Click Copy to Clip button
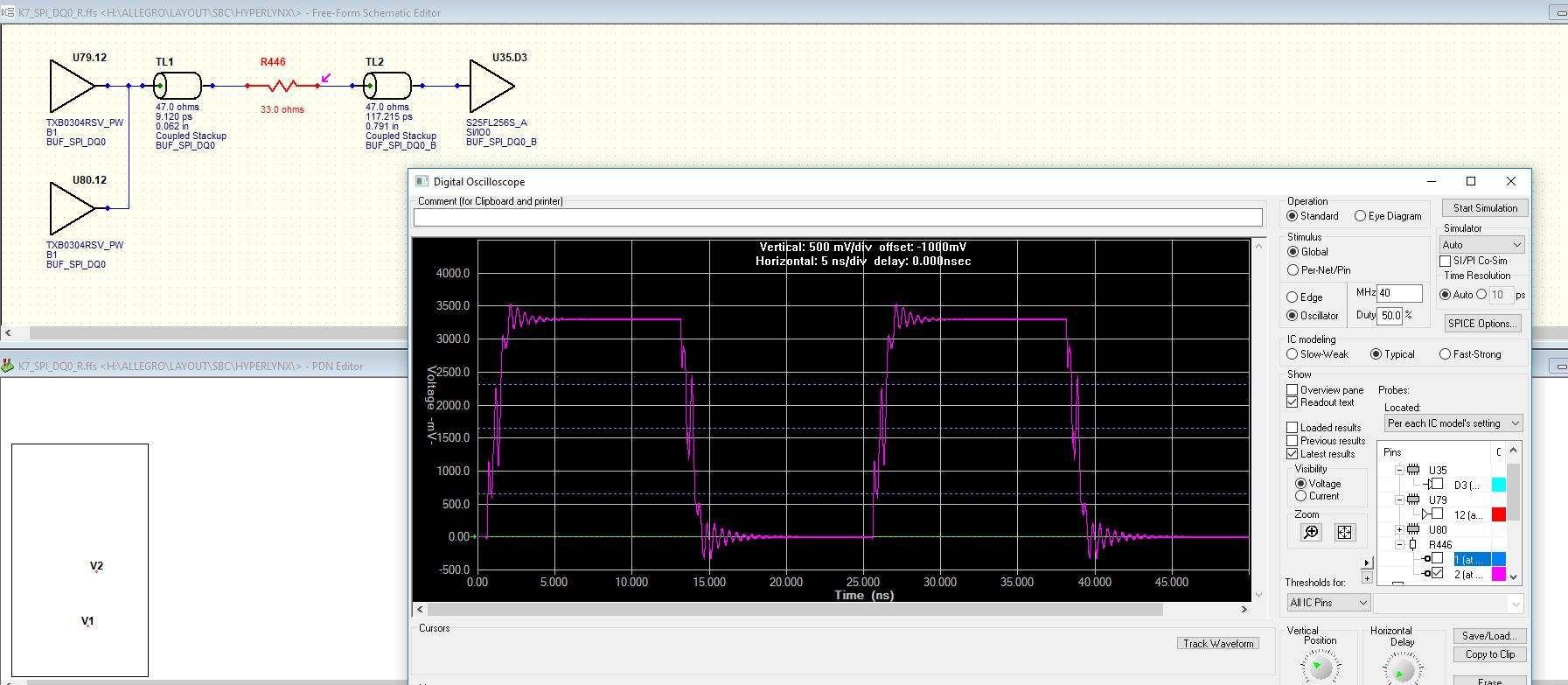This screenshot has width=1568, height=685. click(1489, 654)
